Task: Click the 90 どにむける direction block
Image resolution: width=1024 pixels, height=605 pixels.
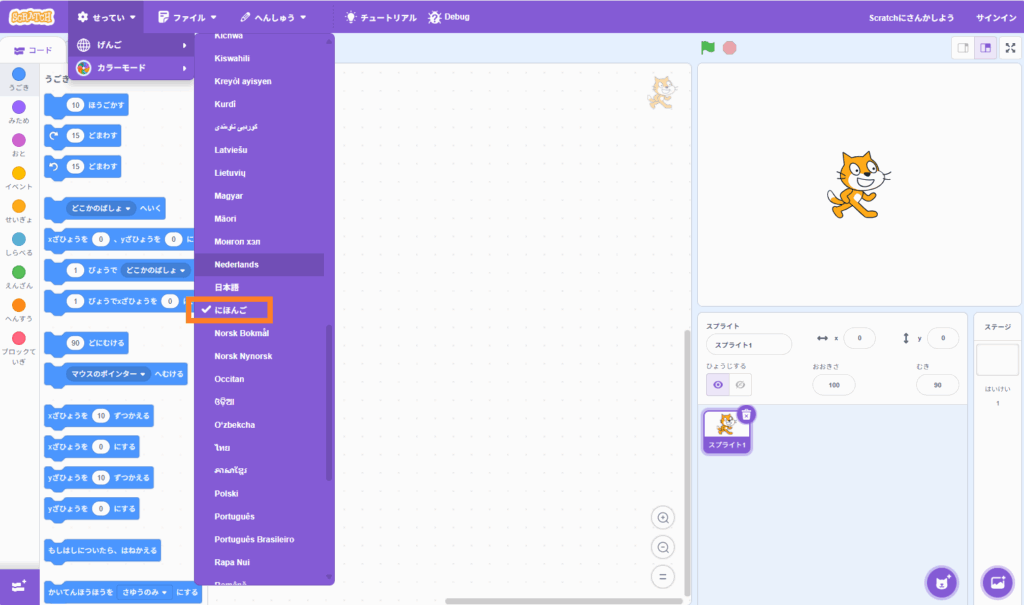Action: (x=86, y=343)
